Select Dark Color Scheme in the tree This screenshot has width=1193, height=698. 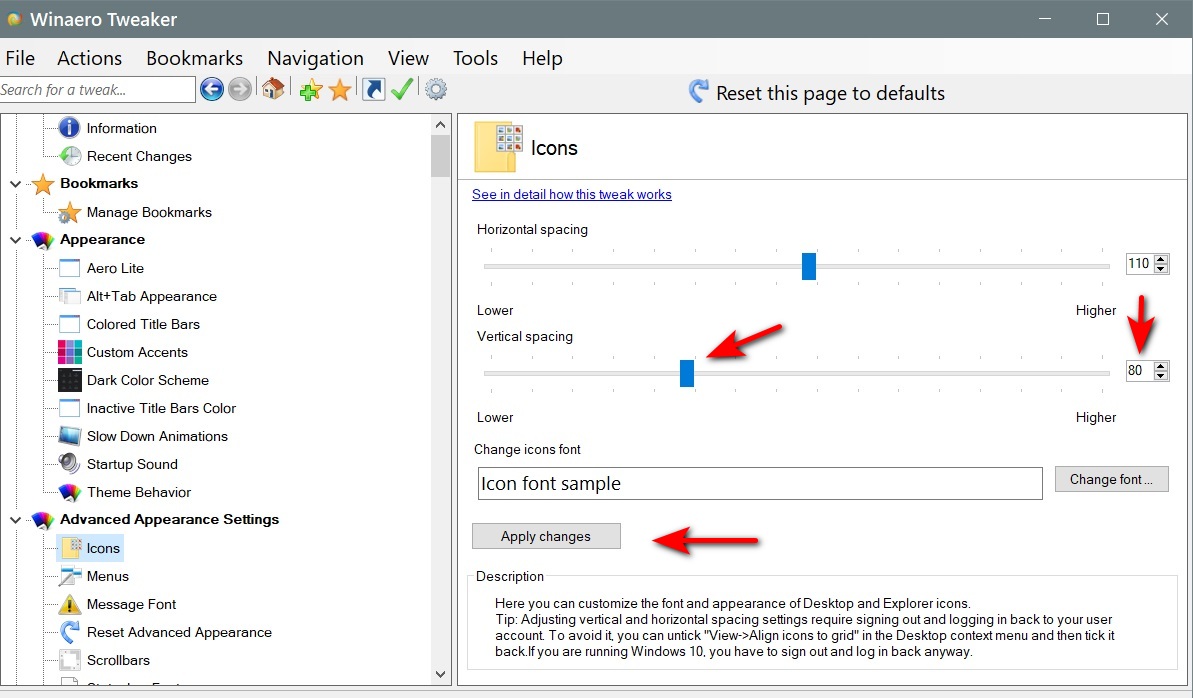147,380
